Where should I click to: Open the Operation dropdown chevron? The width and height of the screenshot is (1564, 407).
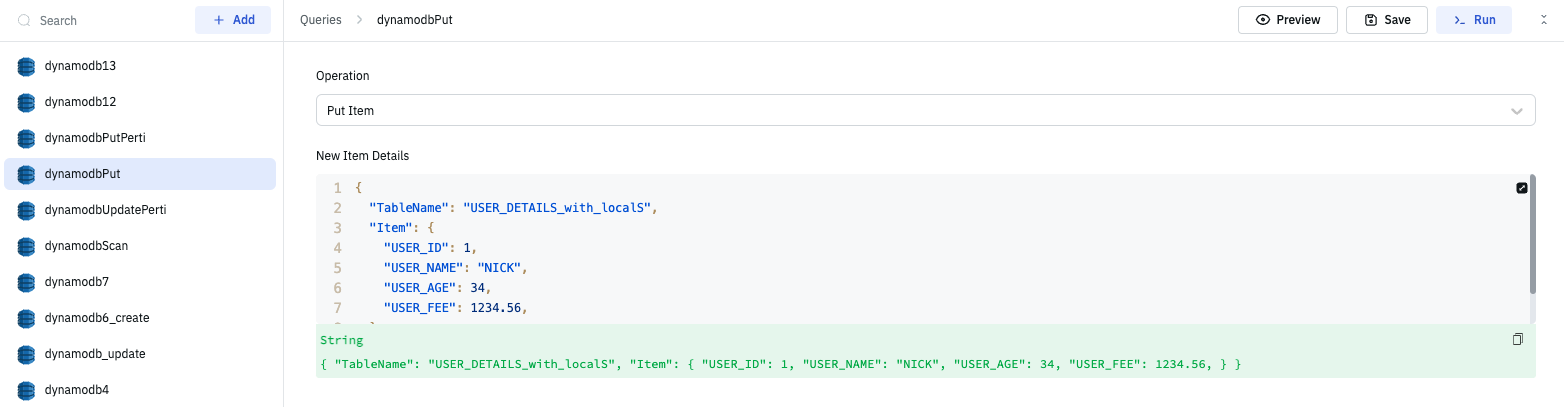pyautogui.click(x=1517, y=111)
